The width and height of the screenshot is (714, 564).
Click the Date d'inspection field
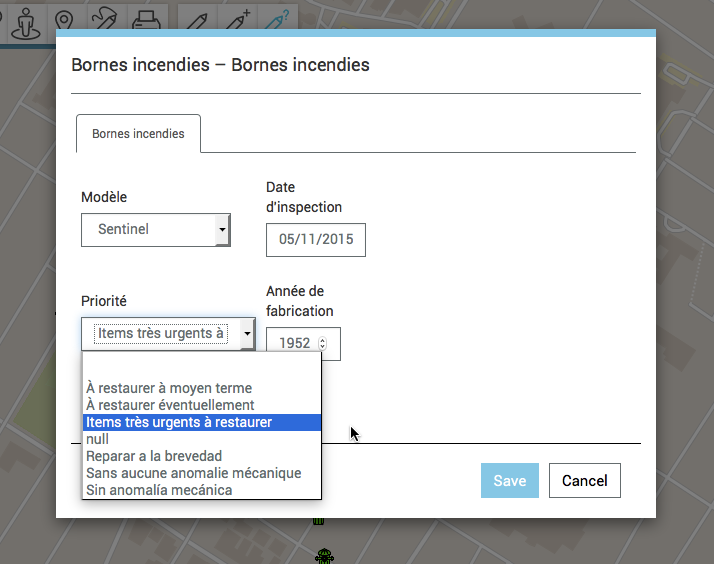point(316,240)
